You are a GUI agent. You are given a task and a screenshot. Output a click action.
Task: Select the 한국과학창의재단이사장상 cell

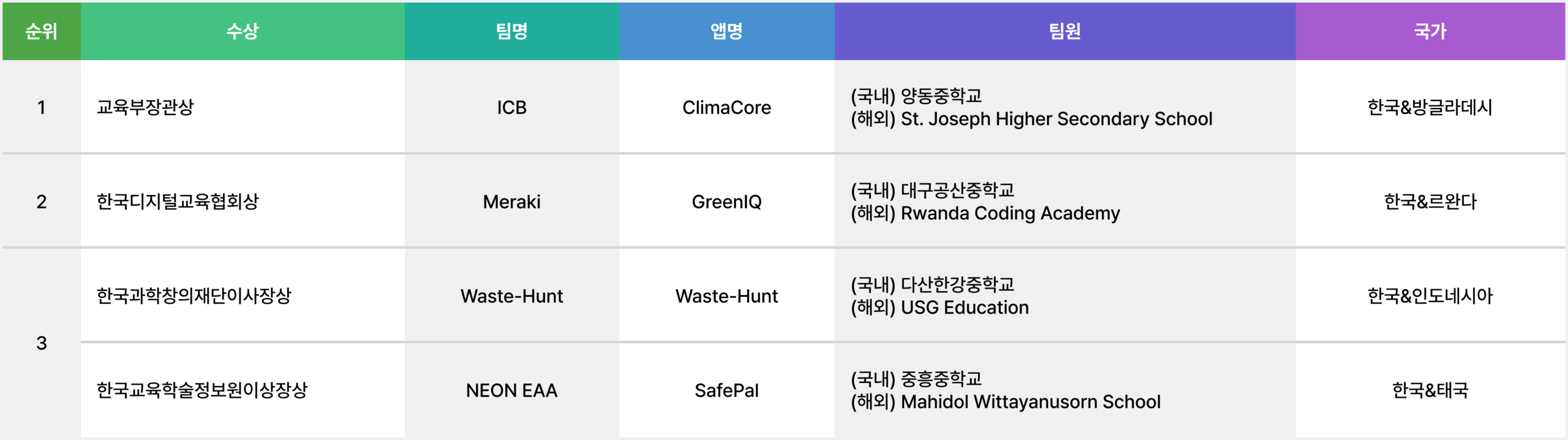[243, 296]
